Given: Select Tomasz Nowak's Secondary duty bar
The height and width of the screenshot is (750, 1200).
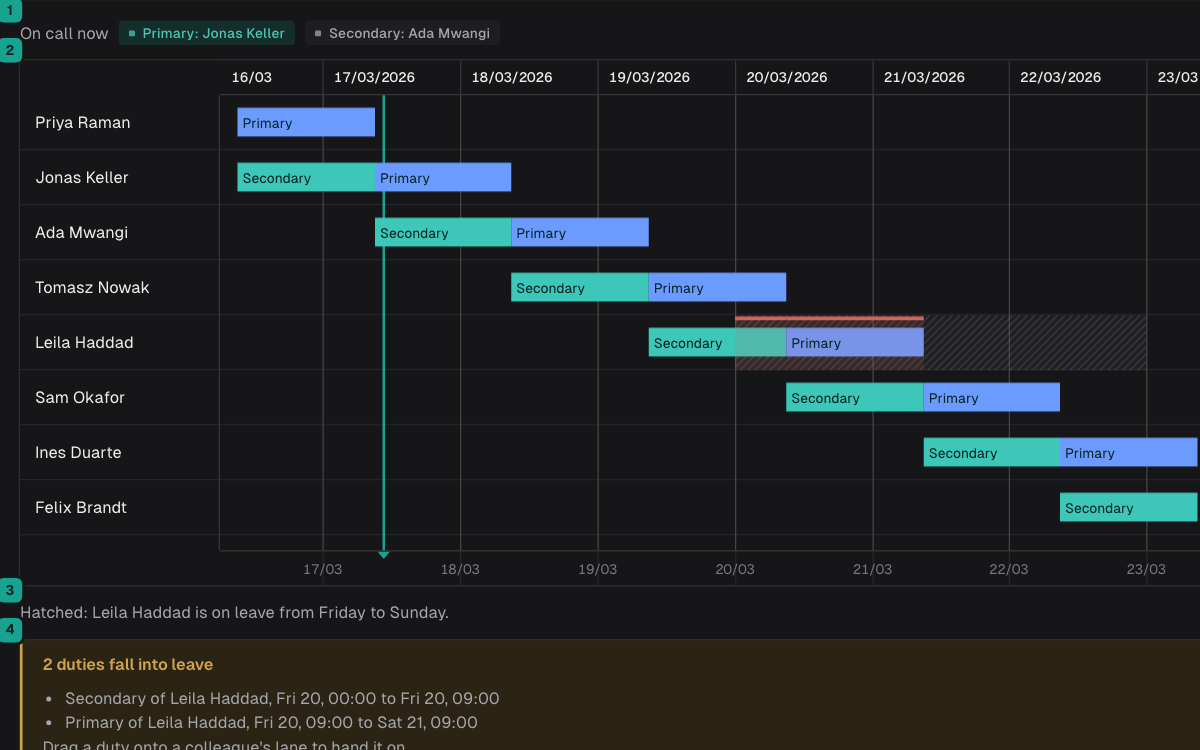Looking at the screenshot, I should pos(580,287).
